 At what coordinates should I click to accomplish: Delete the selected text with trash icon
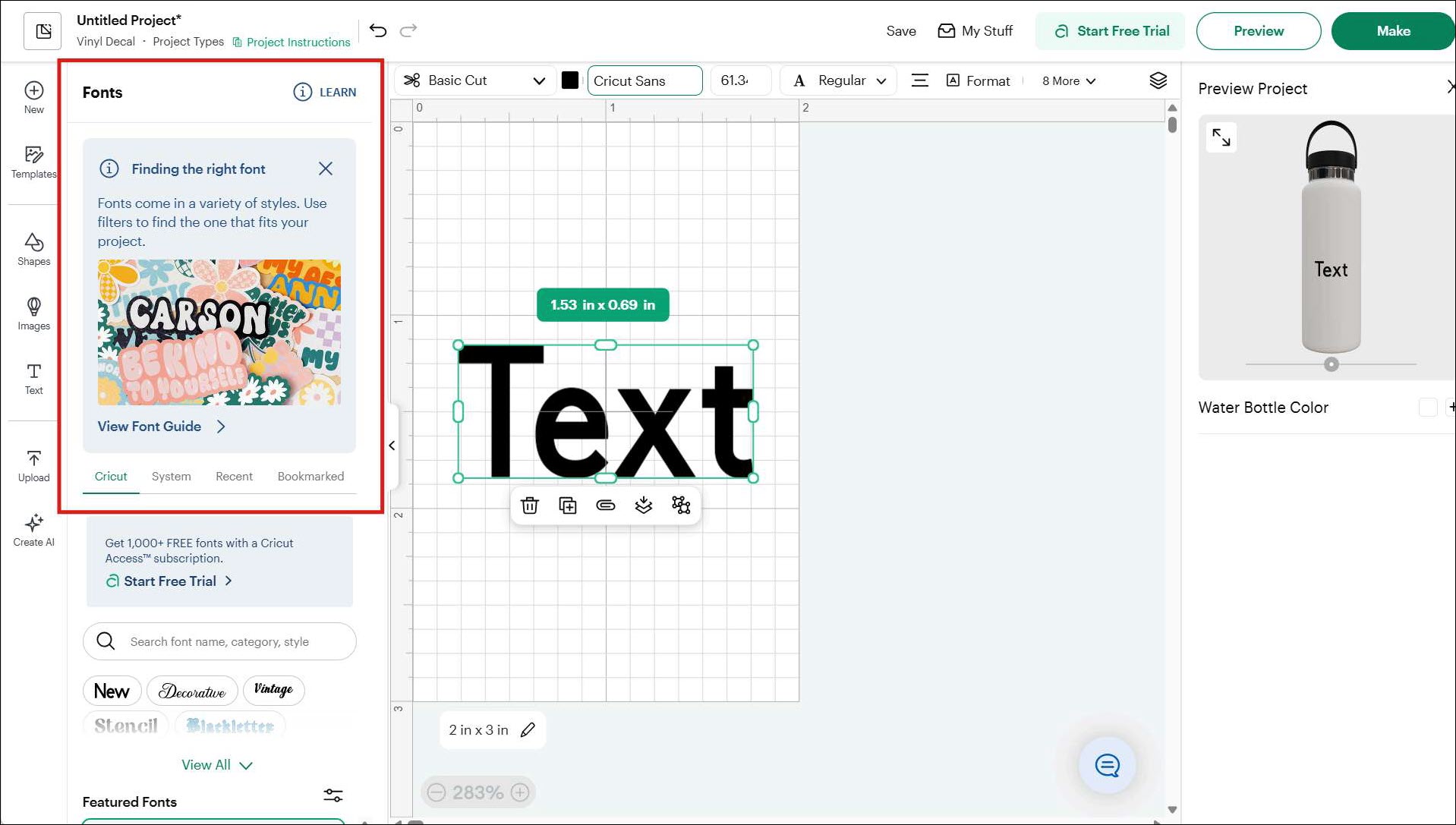[x=530, y=505]
